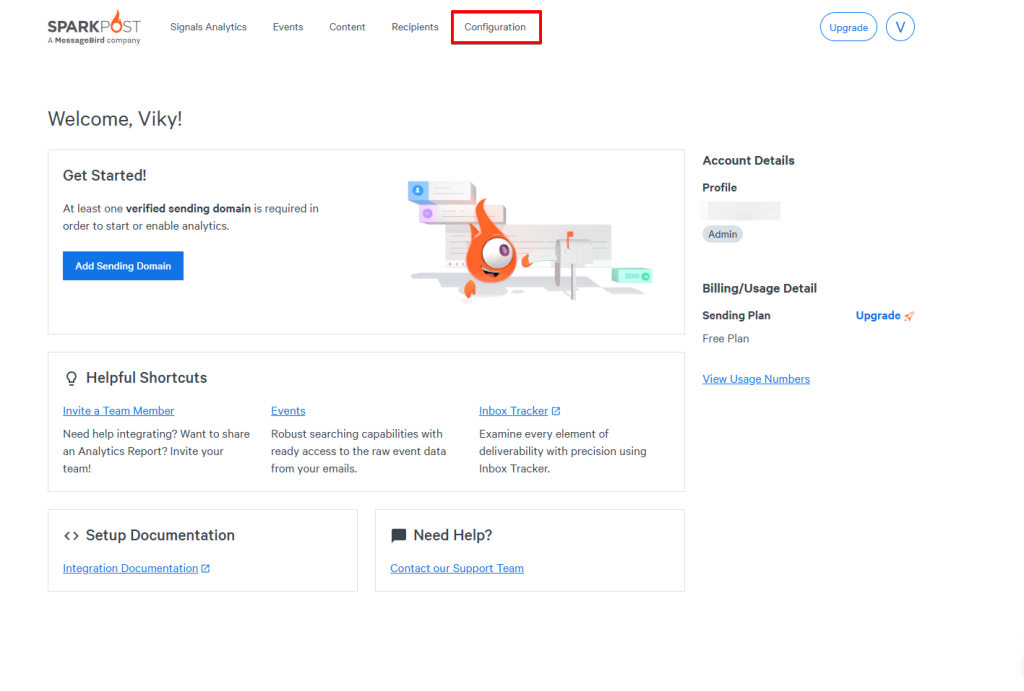1024x692 pixels.
Task: Click the lightbulb icon beside Helpful Shortcuts
Action: point(71,378)
